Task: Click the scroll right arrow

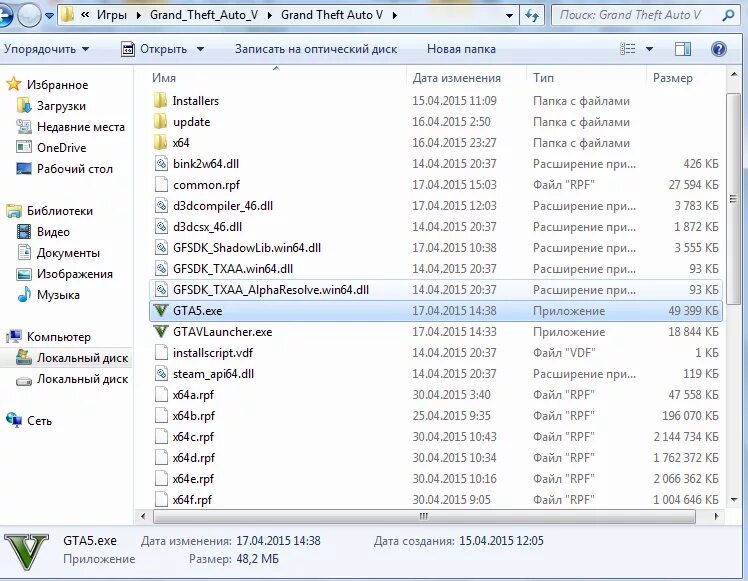Action: [716, 516]
